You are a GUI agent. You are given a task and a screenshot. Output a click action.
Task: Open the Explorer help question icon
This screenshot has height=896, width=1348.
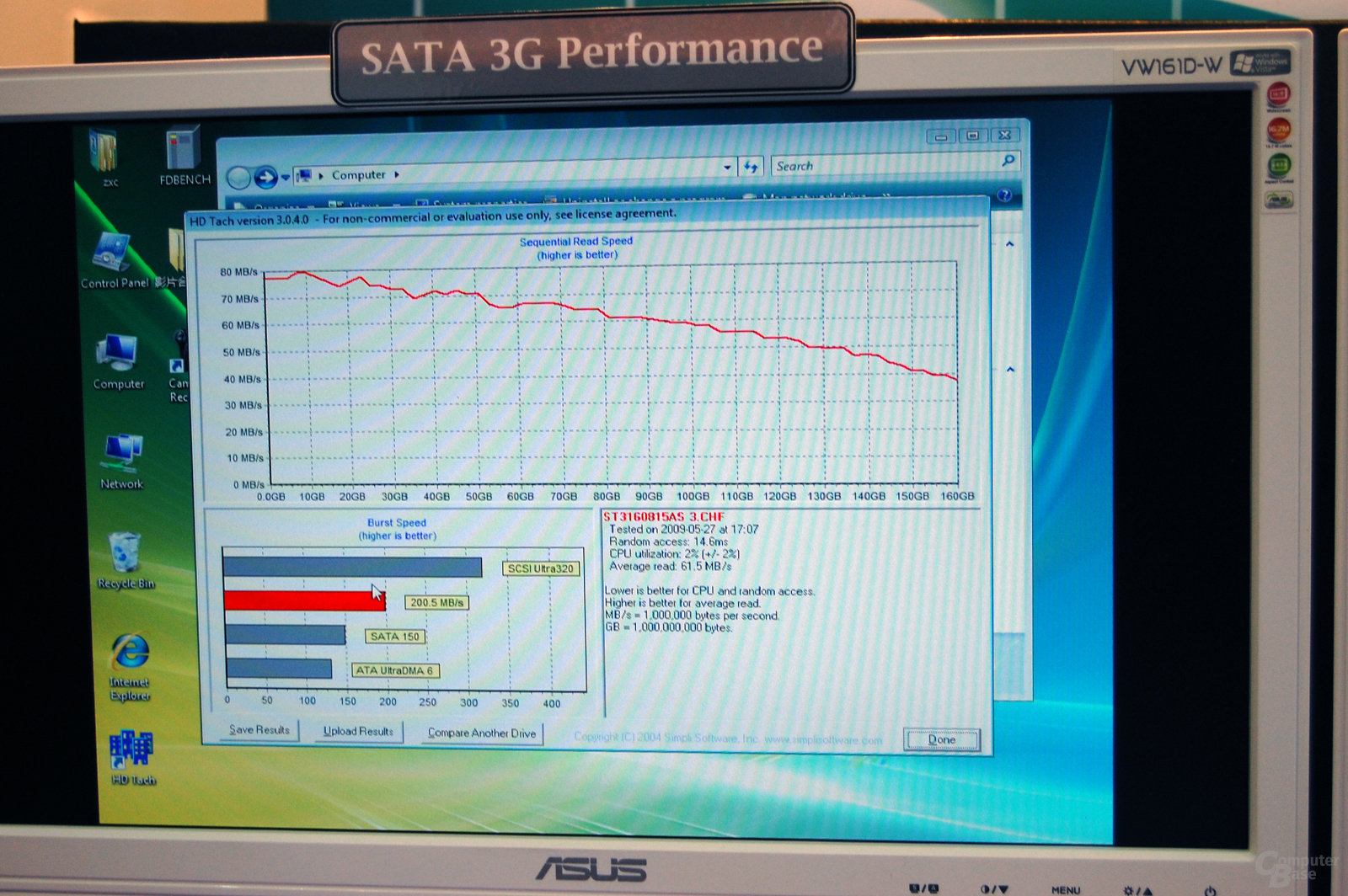1003,195
